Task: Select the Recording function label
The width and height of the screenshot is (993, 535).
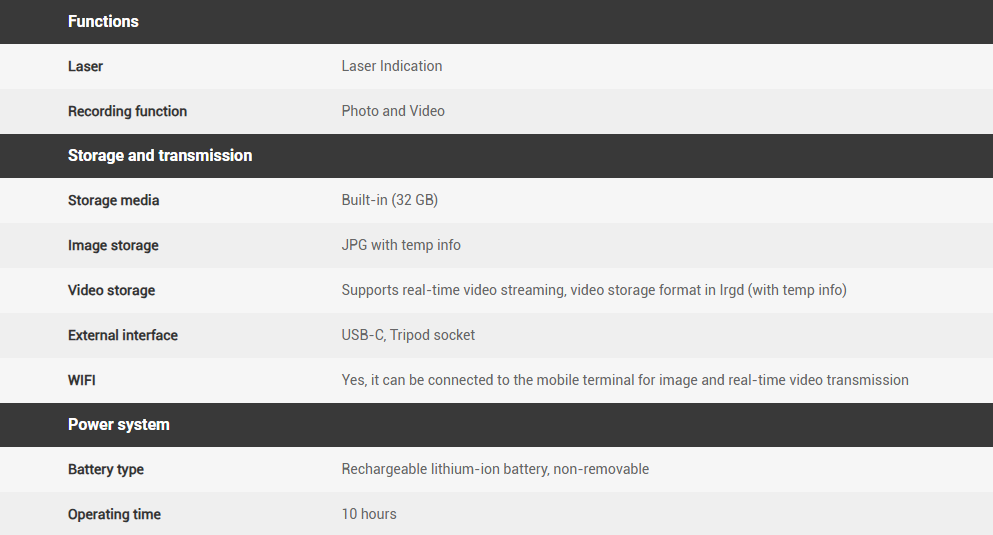Action: (127, 111)
